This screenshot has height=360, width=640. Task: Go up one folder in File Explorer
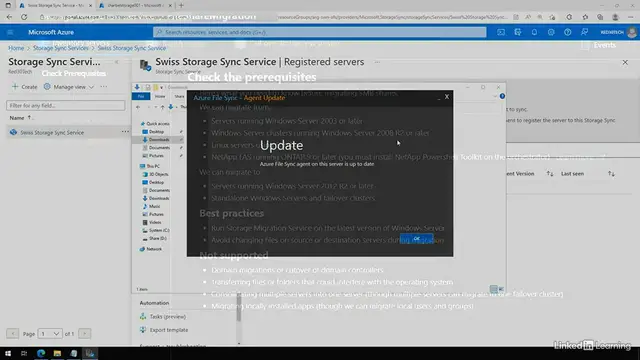162,107
